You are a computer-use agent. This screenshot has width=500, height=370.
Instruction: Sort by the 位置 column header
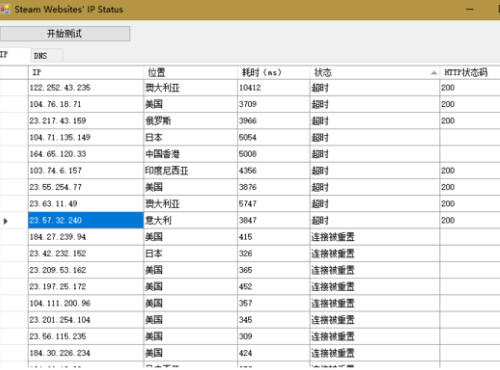point(191,72)
